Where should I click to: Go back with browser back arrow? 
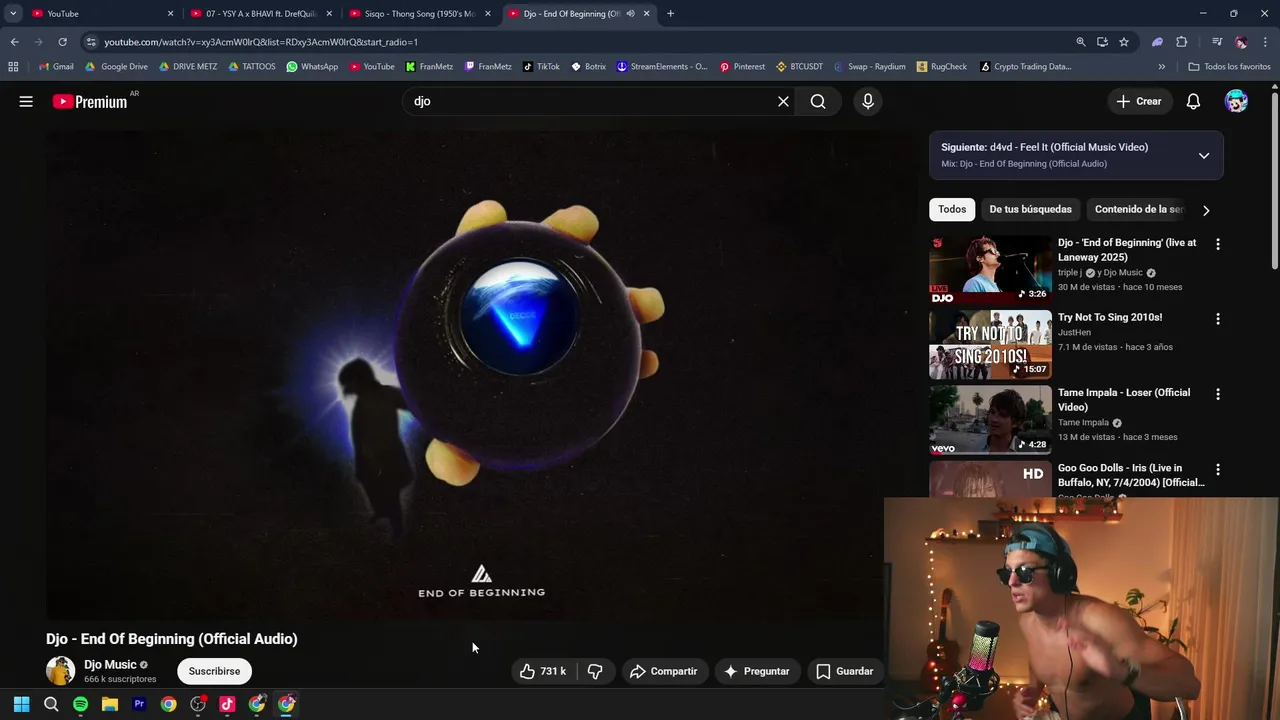[x=14, y=42]
